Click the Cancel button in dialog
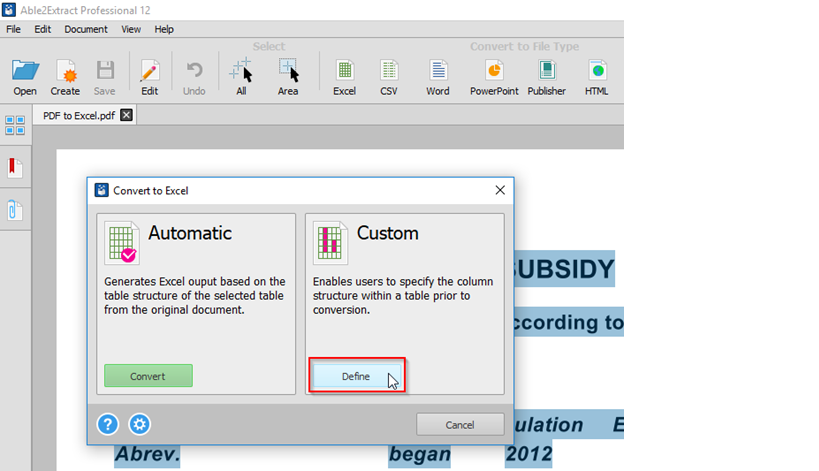Image resolution: width=819 pixels, height=471 pixels. click(x=460, y=425)
